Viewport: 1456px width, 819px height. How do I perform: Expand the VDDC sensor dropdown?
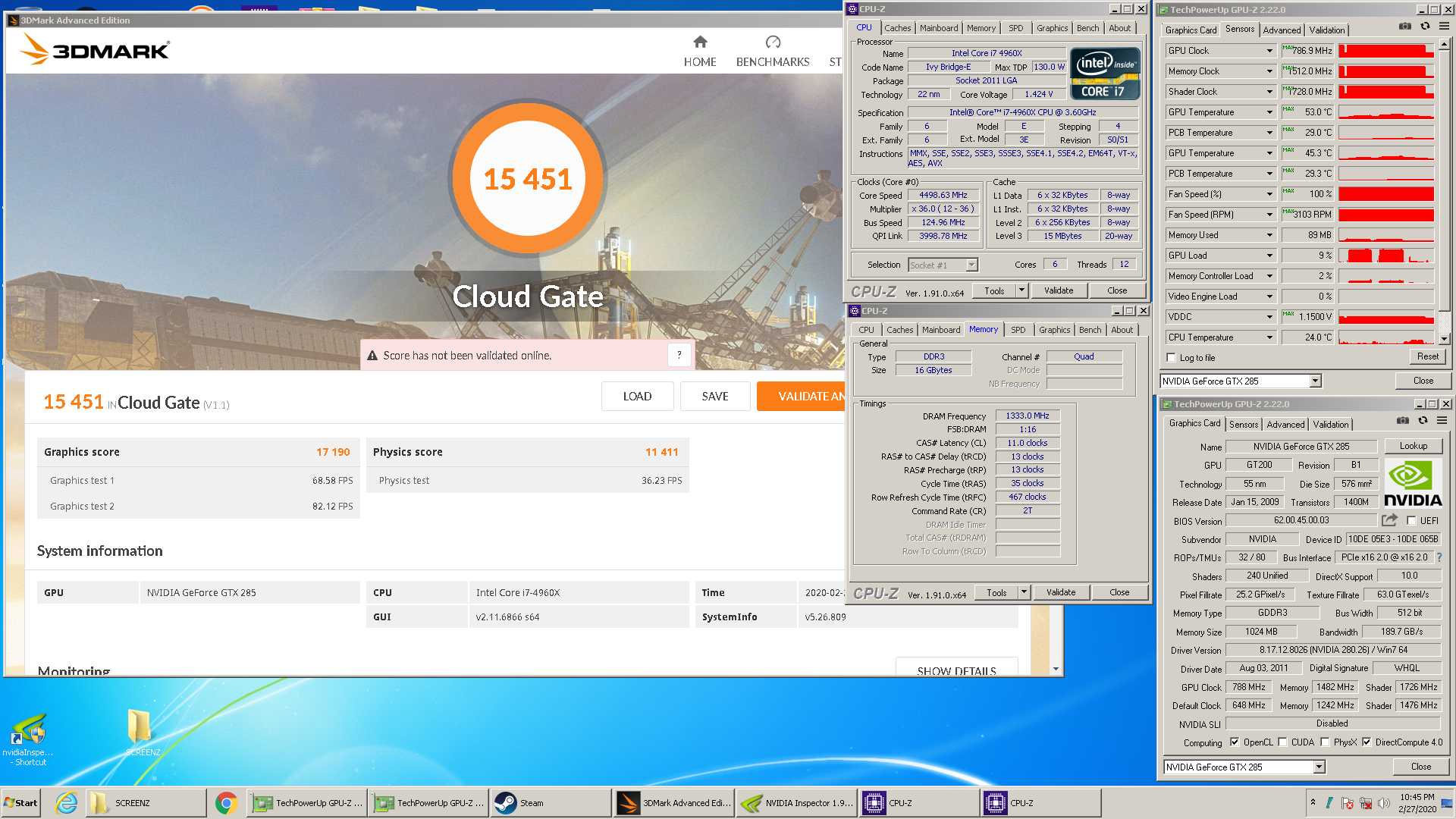pos(1269,317)
